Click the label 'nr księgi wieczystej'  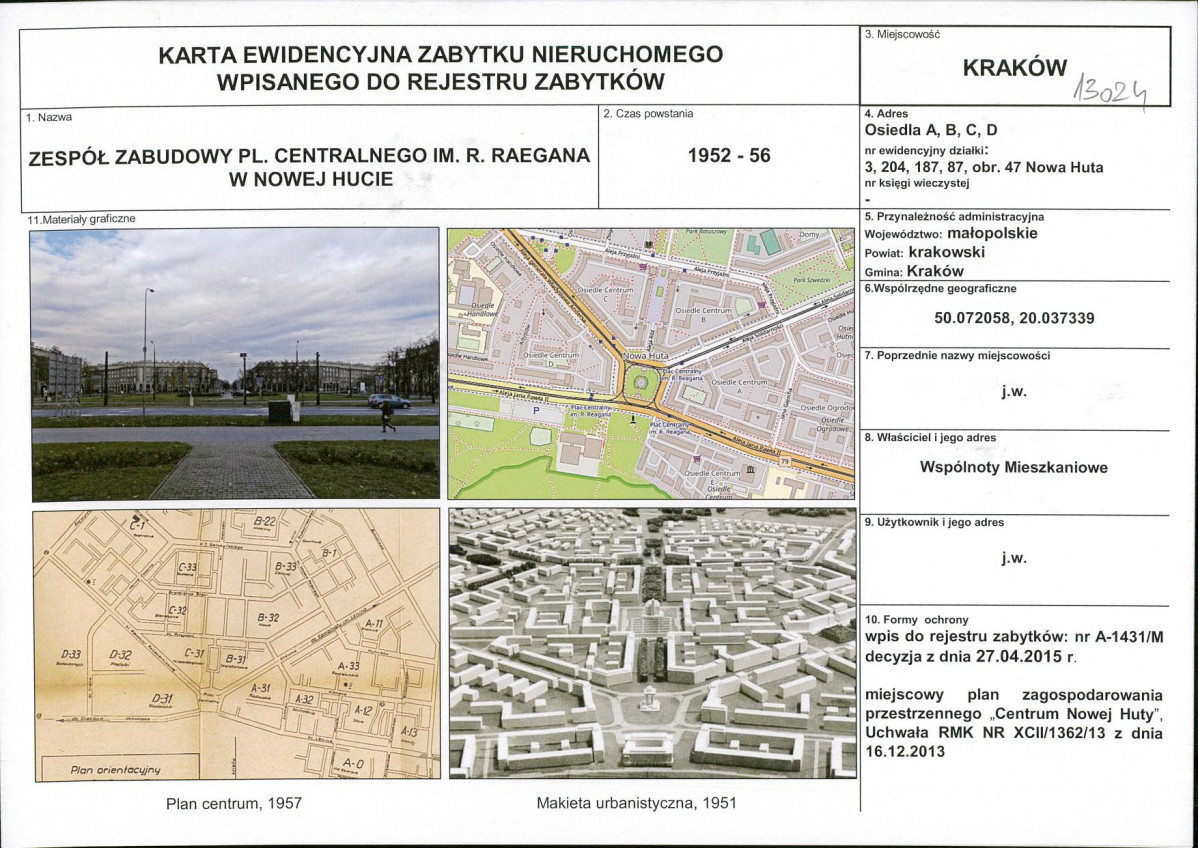[917, 184]
